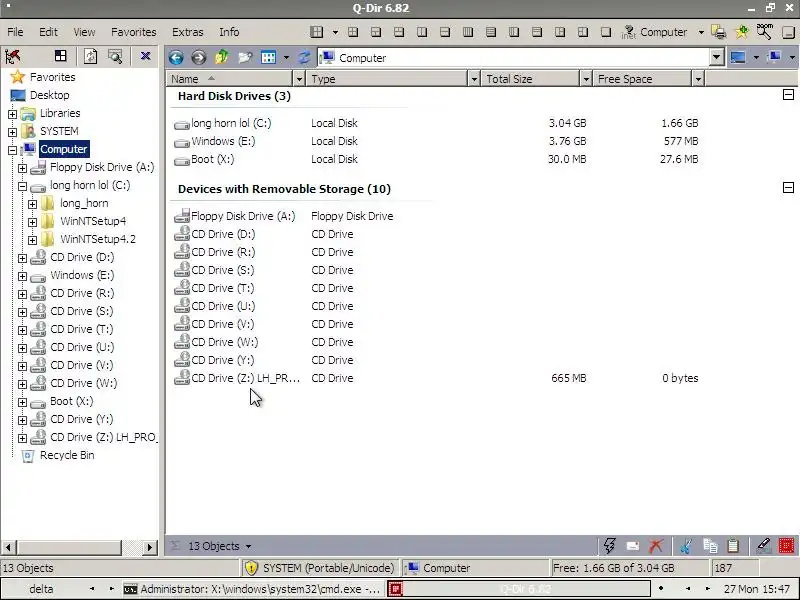Open the Computer dropdown in top toolbar
The width and height of the screenshot is (800, 600).
click(x=702, y=32)
